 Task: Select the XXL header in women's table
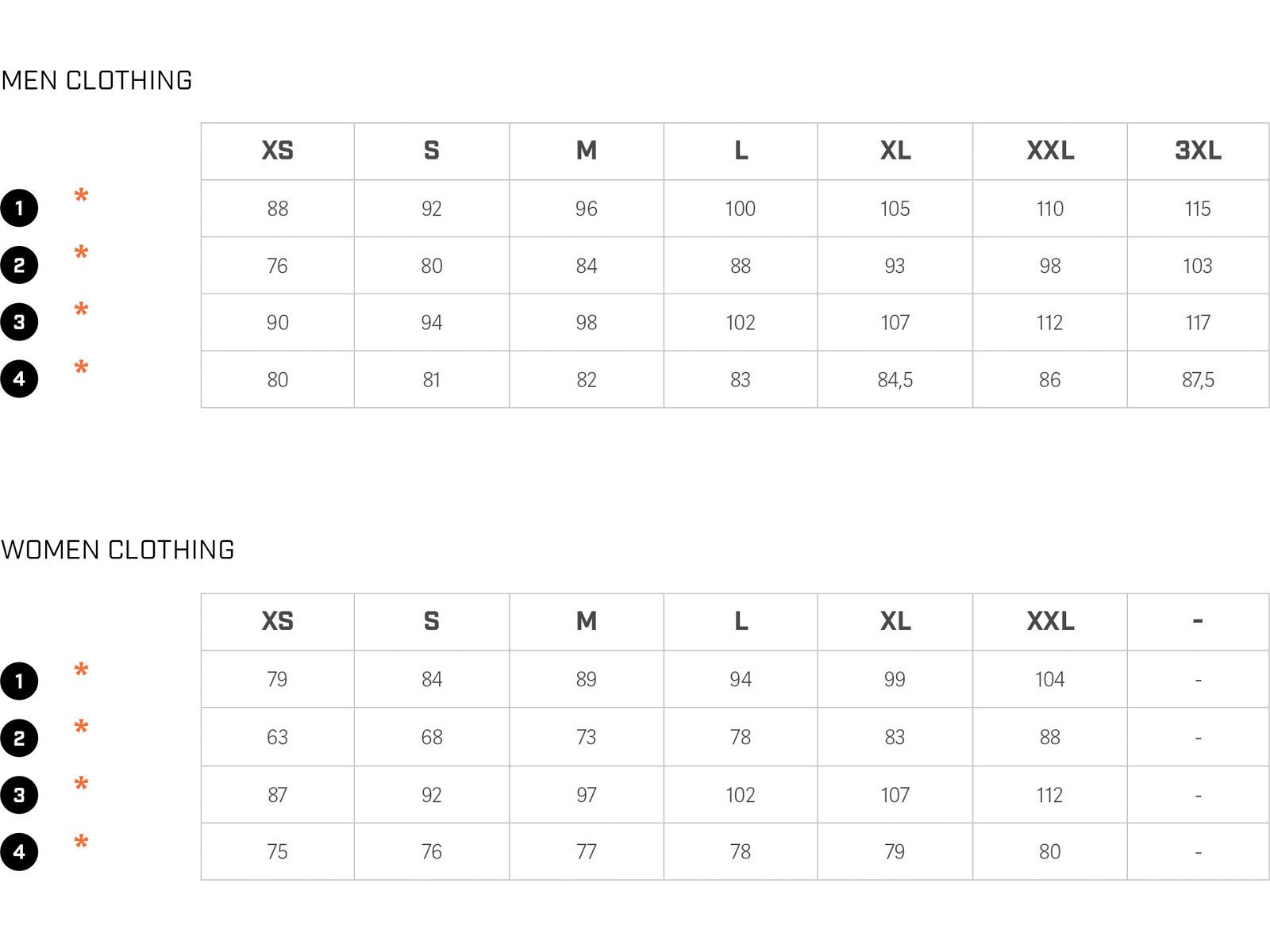coord(1050,621)
